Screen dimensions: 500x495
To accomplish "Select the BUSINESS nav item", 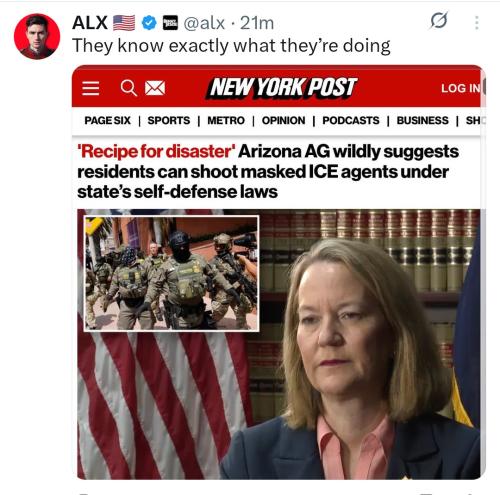I will 422,120.
